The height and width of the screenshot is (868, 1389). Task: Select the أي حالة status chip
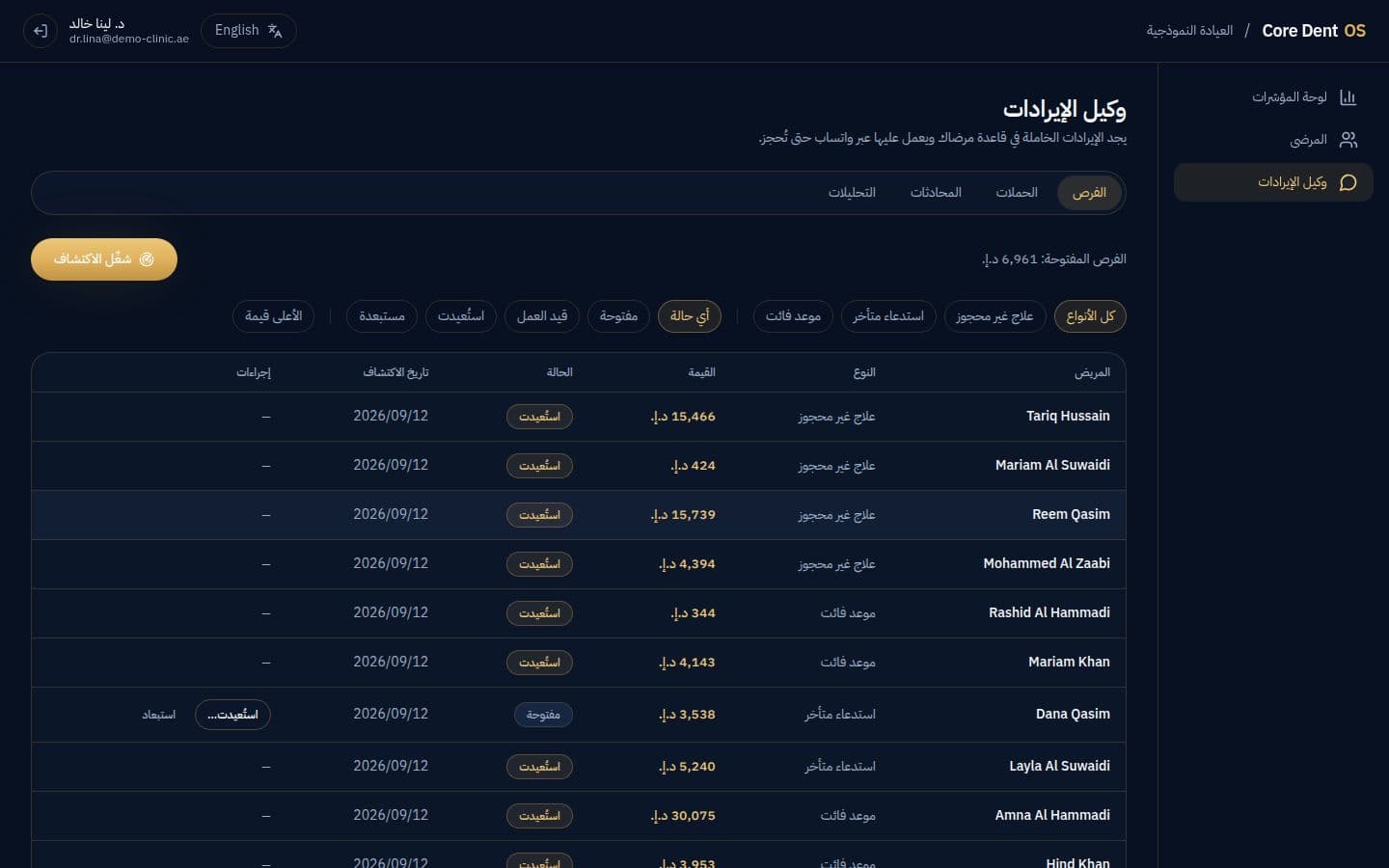click(690, 316)
